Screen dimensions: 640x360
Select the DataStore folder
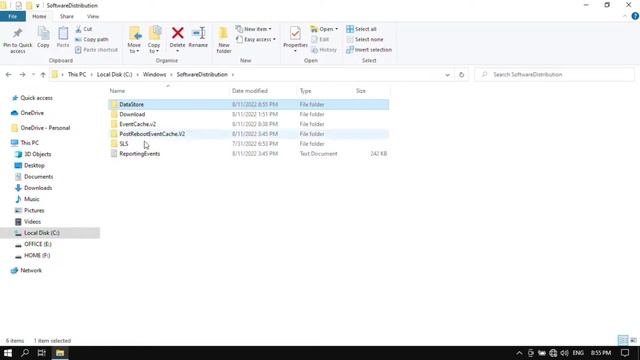pyautogui.click(x=249, y=104)
